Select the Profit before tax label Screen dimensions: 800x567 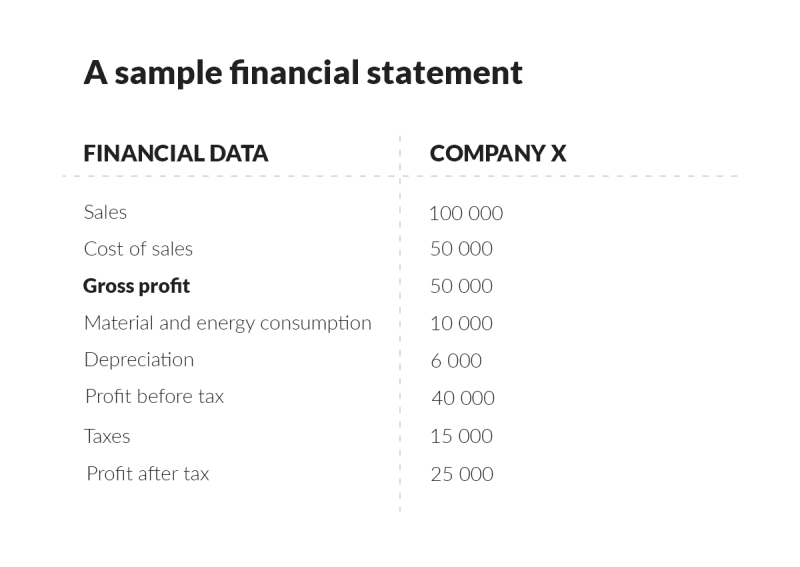[x=154, y=397]
